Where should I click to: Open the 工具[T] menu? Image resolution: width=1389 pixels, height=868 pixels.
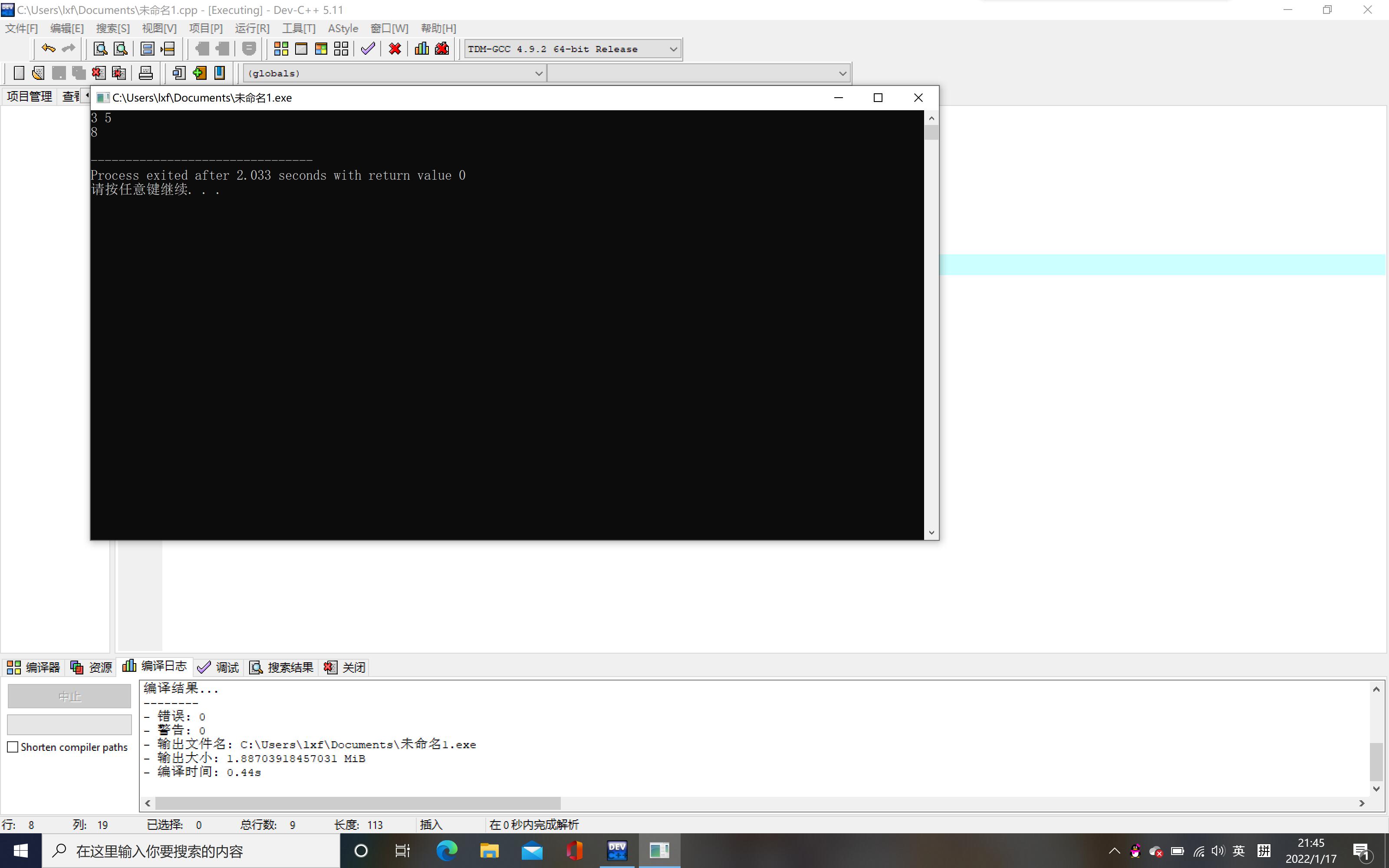pyautogui.click(x=299, y=28)
